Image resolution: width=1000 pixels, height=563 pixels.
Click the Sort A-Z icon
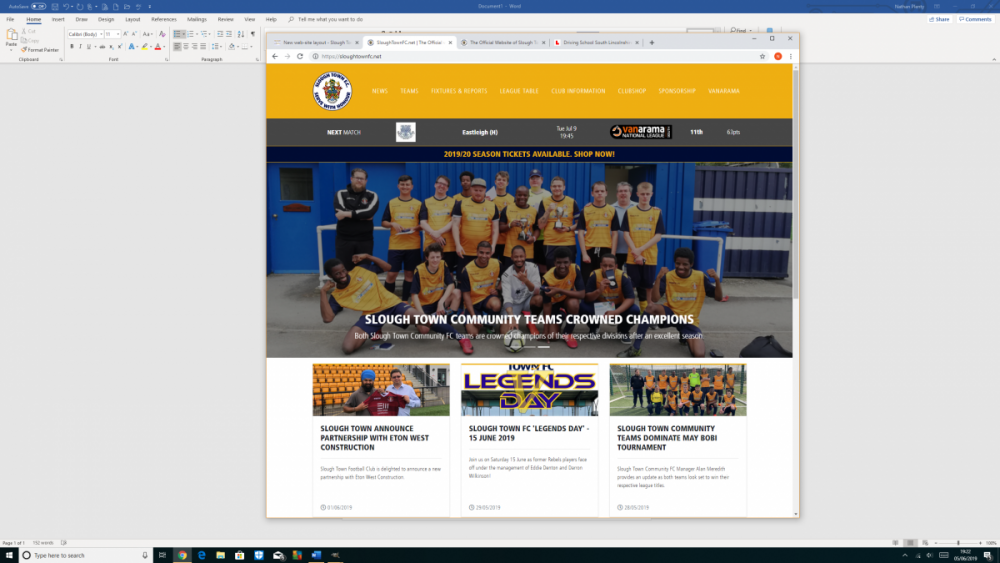click(240, 34)
